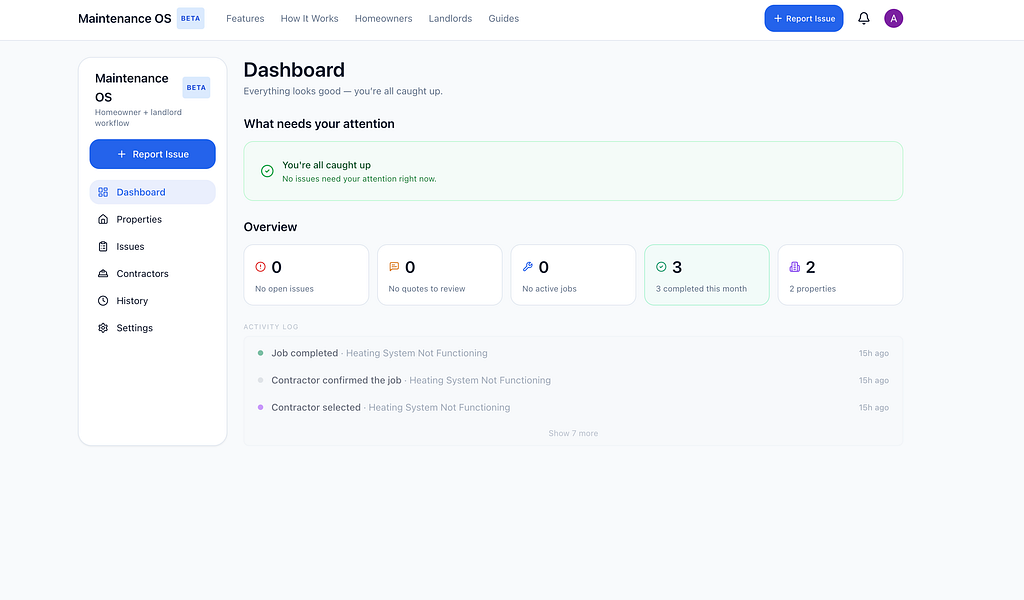Select Contractors in the sidebar

pos(152,274)
